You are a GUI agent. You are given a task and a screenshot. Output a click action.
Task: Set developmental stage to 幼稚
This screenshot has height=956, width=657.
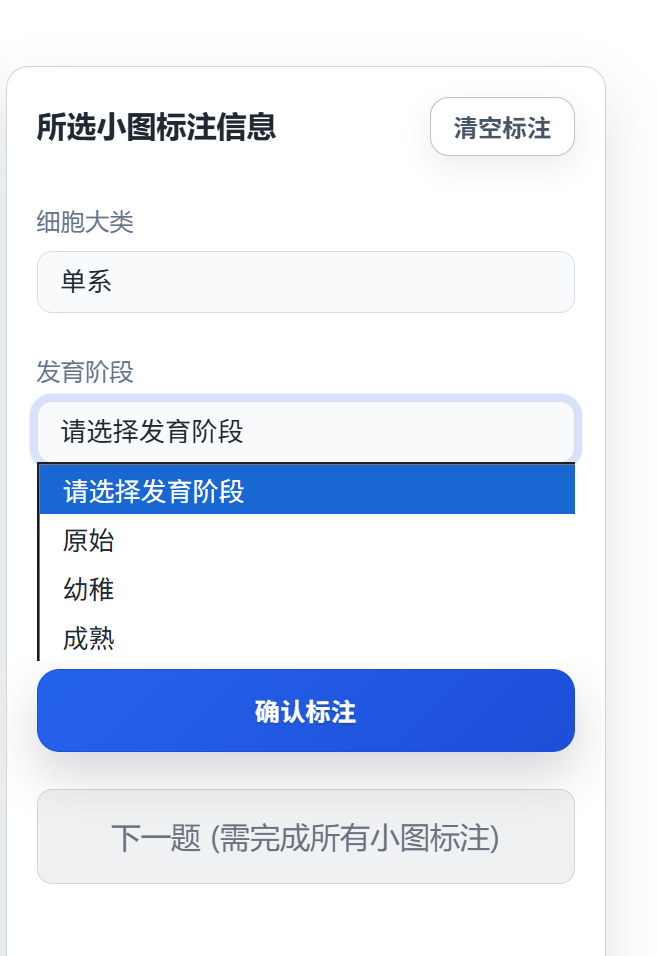pyautogui.click(x=305, y=589)
